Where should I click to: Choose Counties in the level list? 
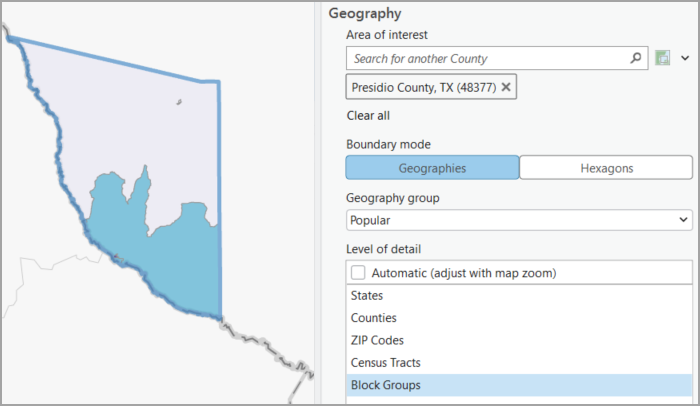click(x=374, y=318)
